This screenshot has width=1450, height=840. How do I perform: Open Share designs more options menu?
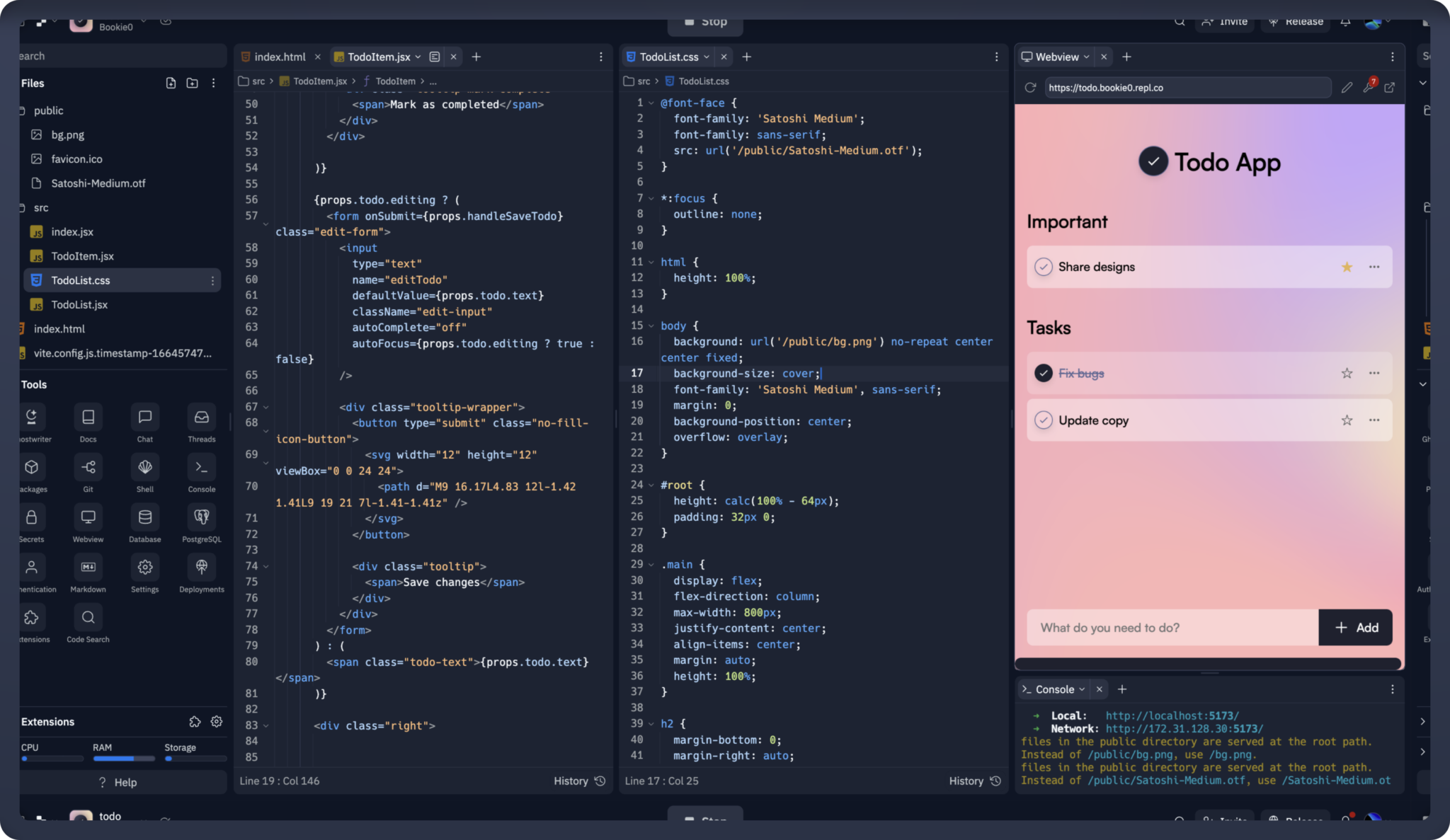tap(1374, 267)
